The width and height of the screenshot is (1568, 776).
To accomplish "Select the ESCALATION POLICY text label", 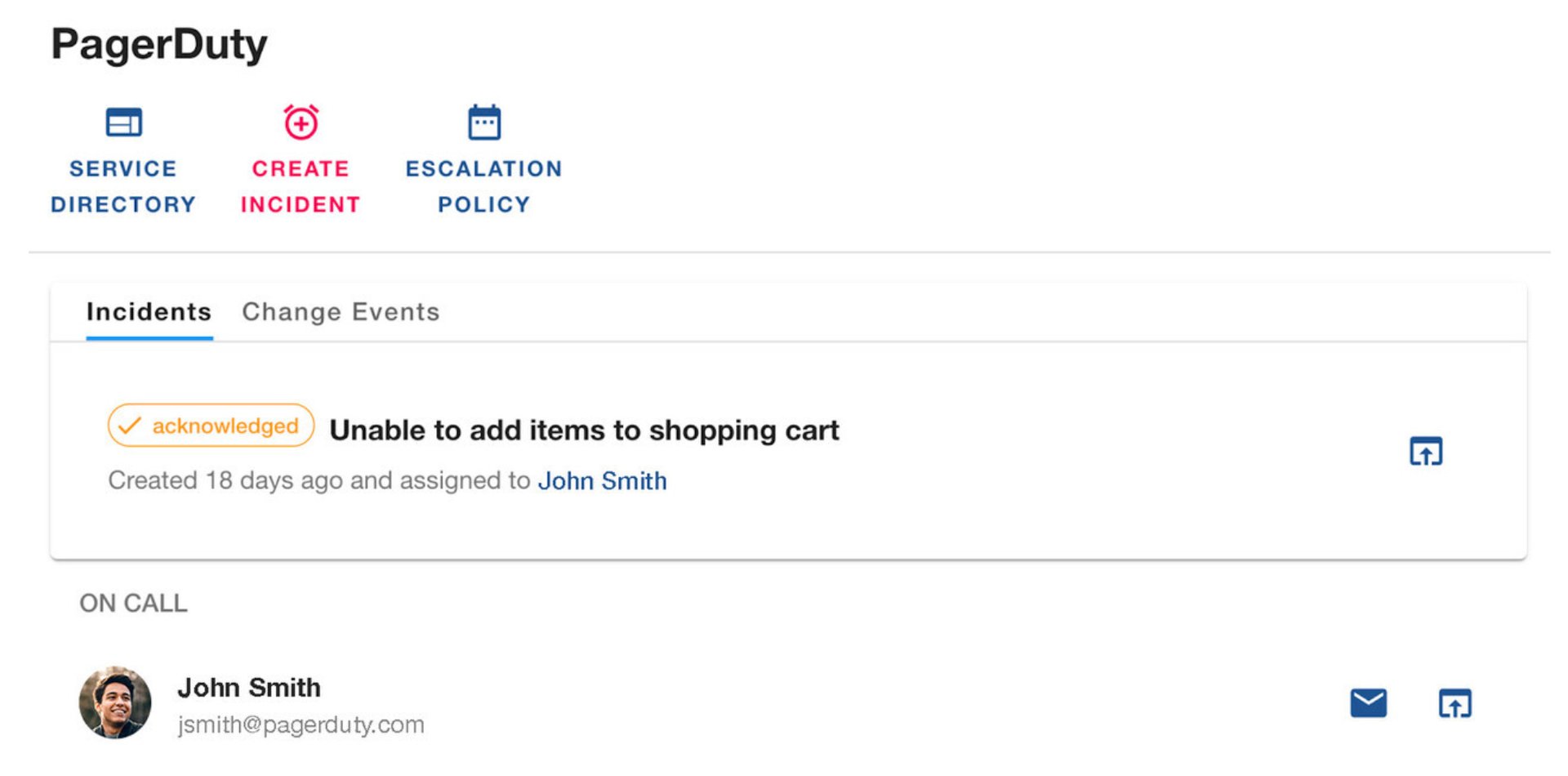I will (483, 186).
